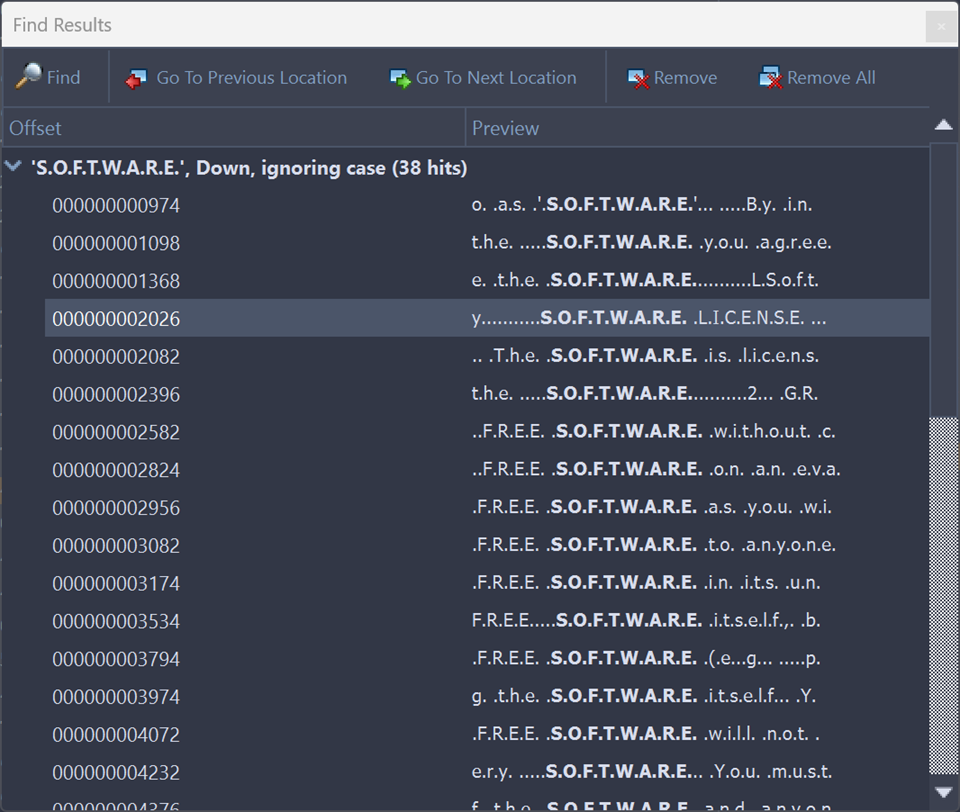The width and height of the screenshot is (960, 812).
Task: Click the Find magnifier icon
Action: point(30,77)
